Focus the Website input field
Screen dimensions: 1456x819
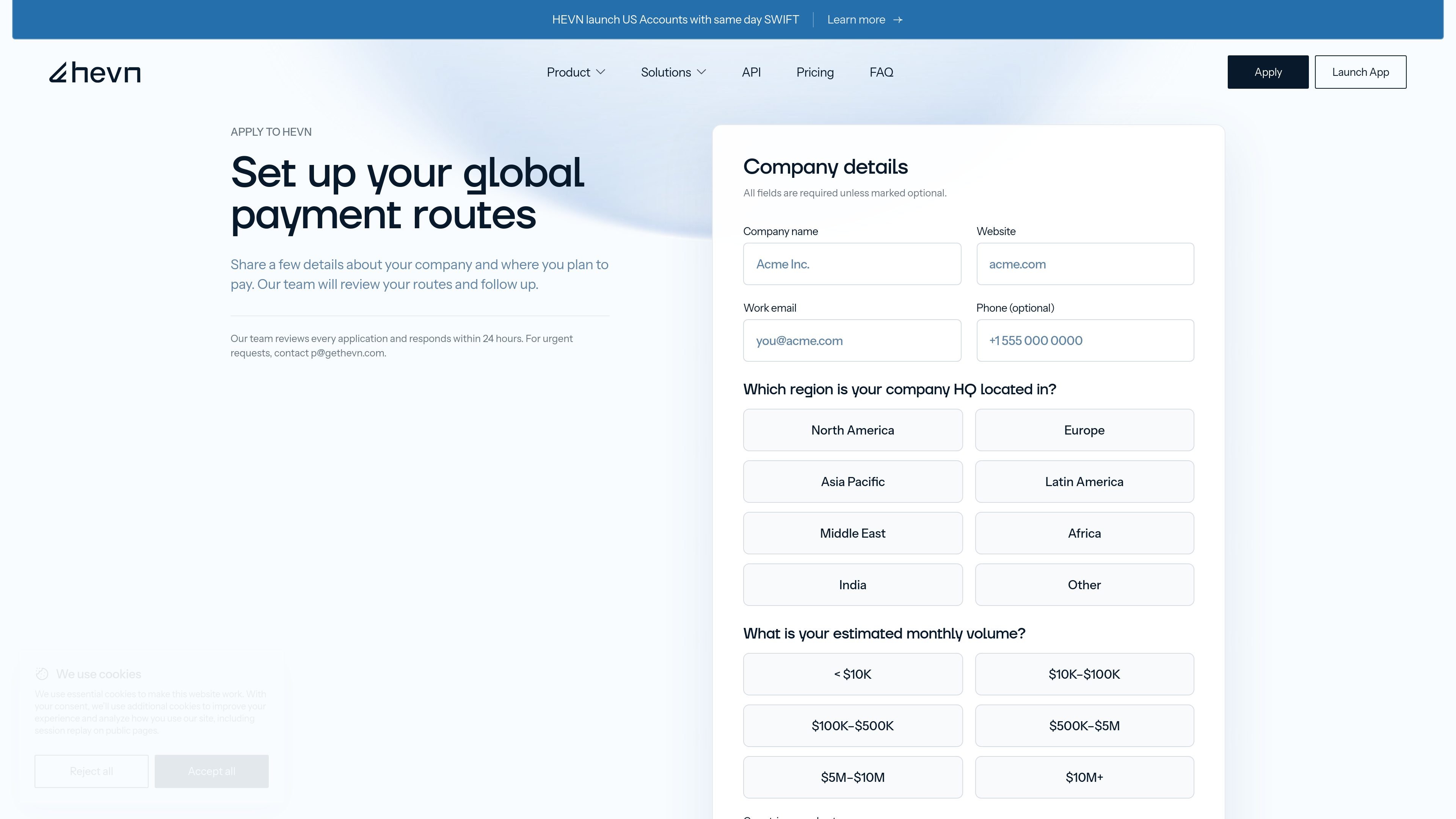(x=1085, y=264)
